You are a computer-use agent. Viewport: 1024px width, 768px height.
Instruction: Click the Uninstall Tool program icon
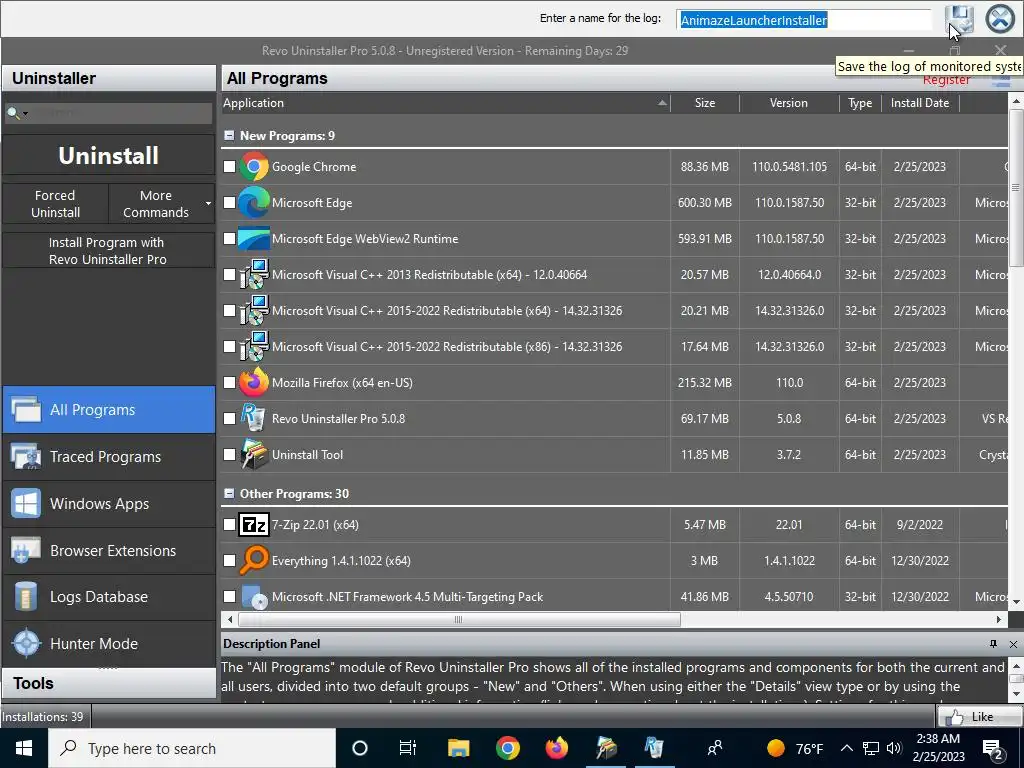click(253, 454)
